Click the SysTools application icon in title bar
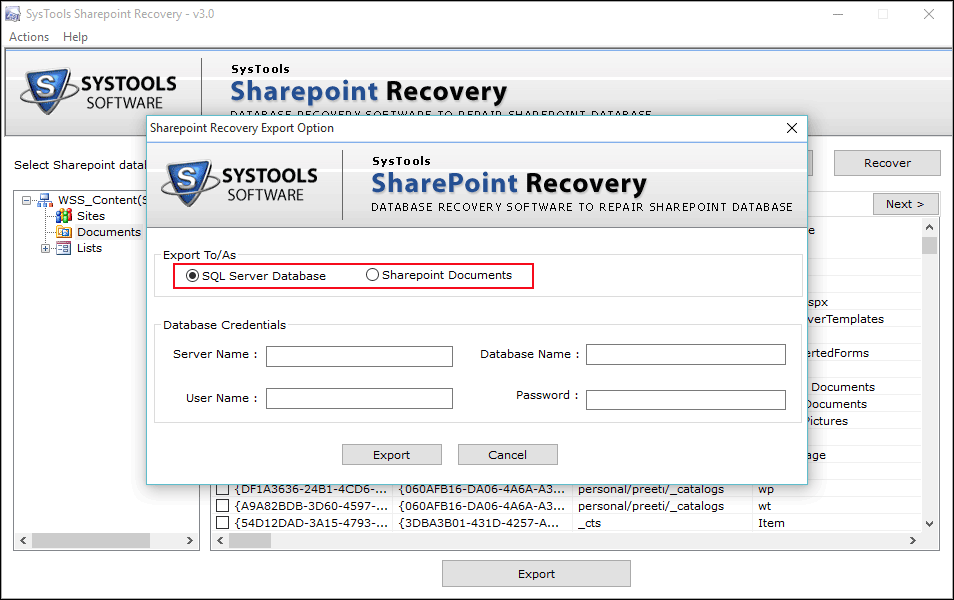The image size is (954, 600). (13, 14)
